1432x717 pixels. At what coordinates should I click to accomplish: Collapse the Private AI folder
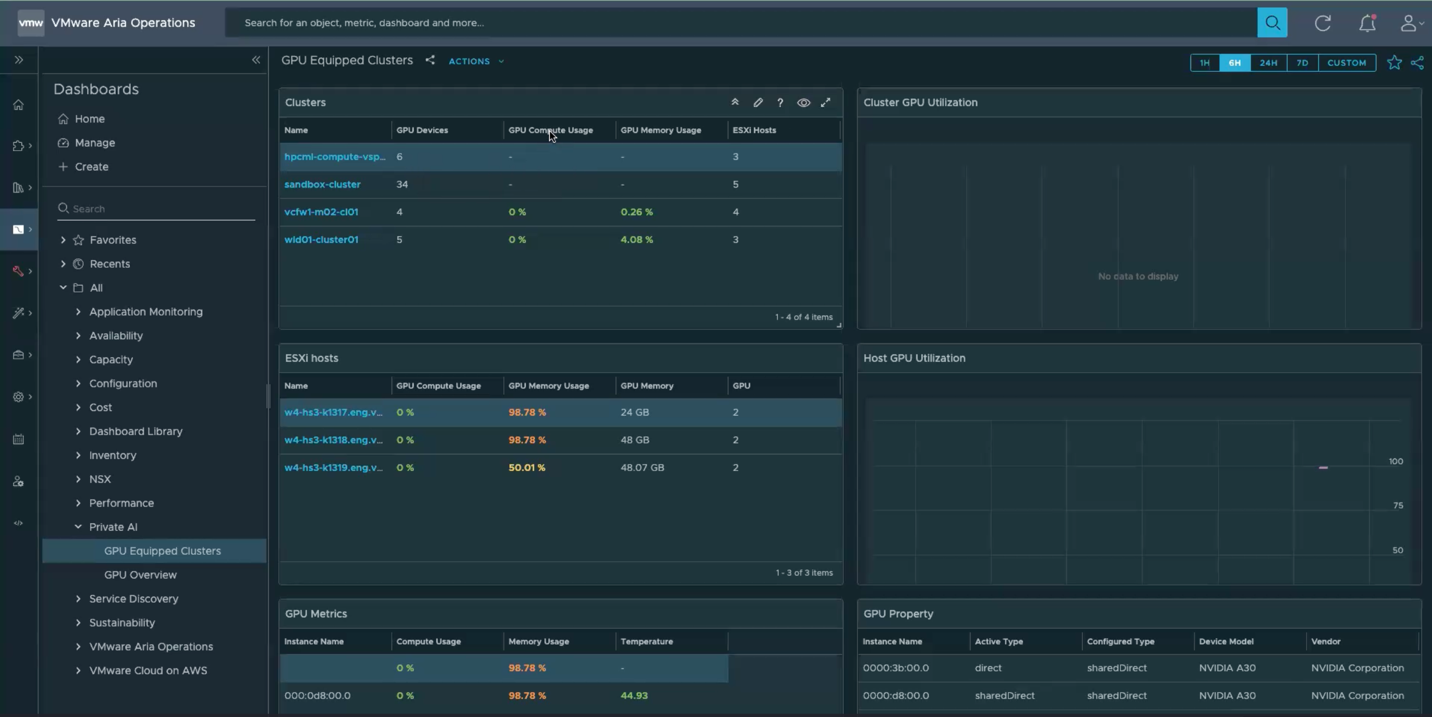78,527
